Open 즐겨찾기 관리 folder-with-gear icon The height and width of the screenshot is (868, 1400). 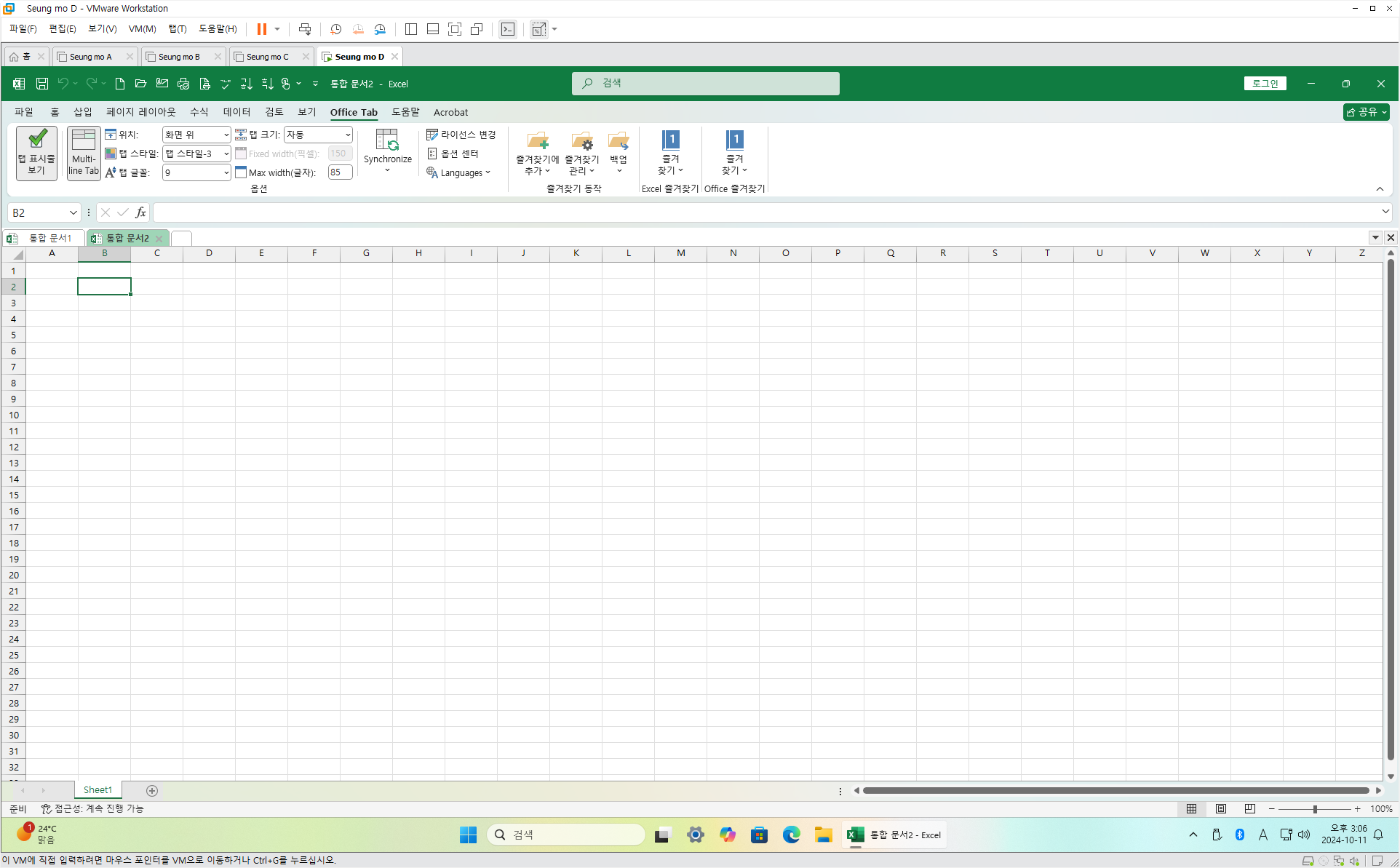(581, 140)
